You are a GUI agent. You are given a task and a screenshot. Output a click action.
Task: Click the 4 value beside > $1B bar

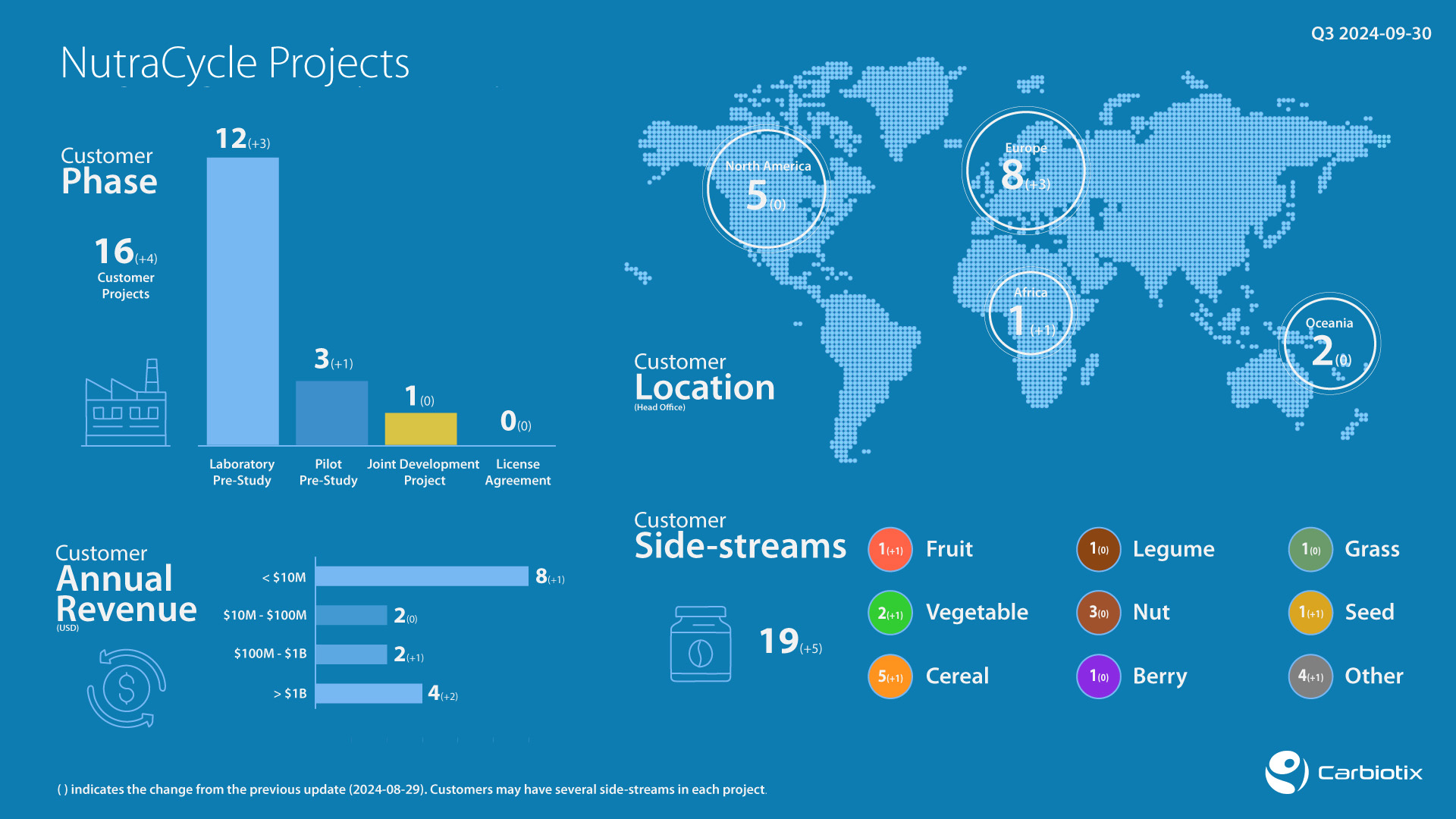(x=443, y=693)
